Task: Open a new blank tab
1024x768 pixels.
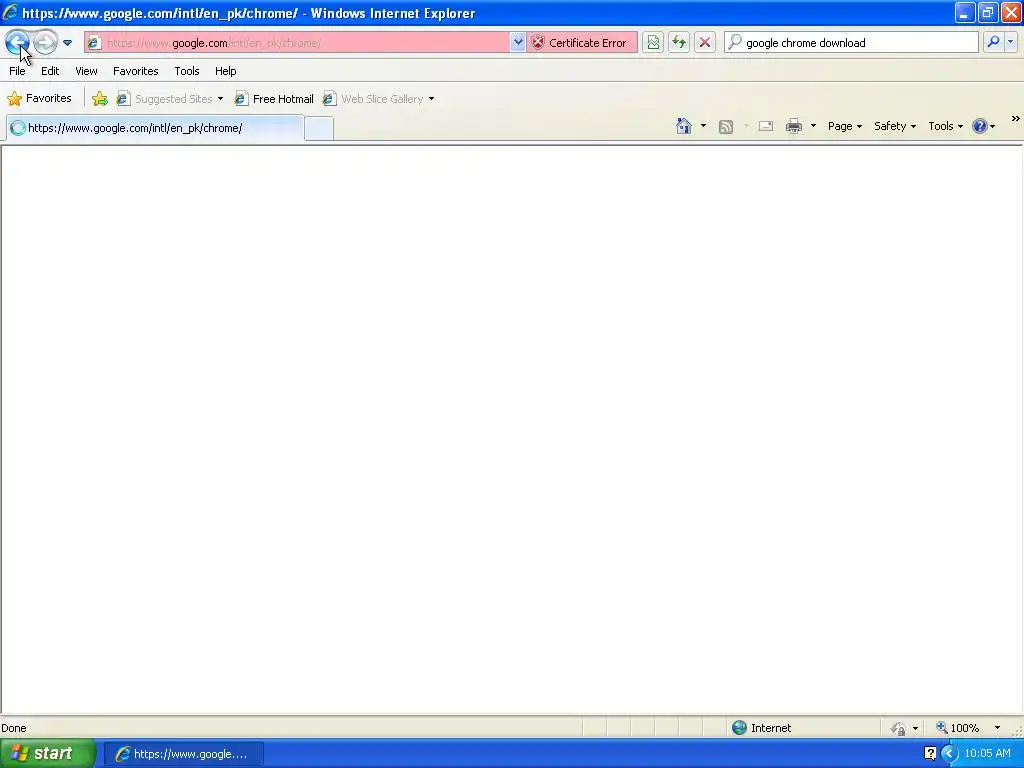Action: [319, 129]
